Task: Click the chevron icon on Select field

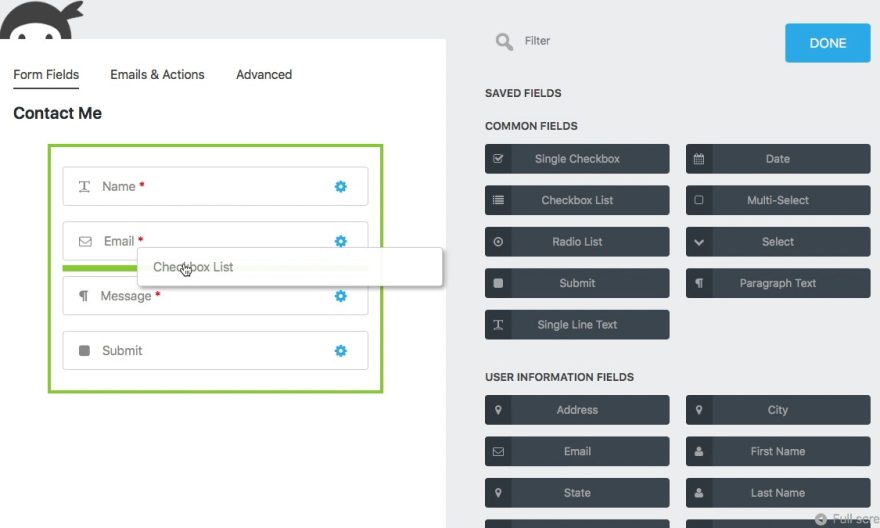Action: pyautogui.click(x=699, y=242)
